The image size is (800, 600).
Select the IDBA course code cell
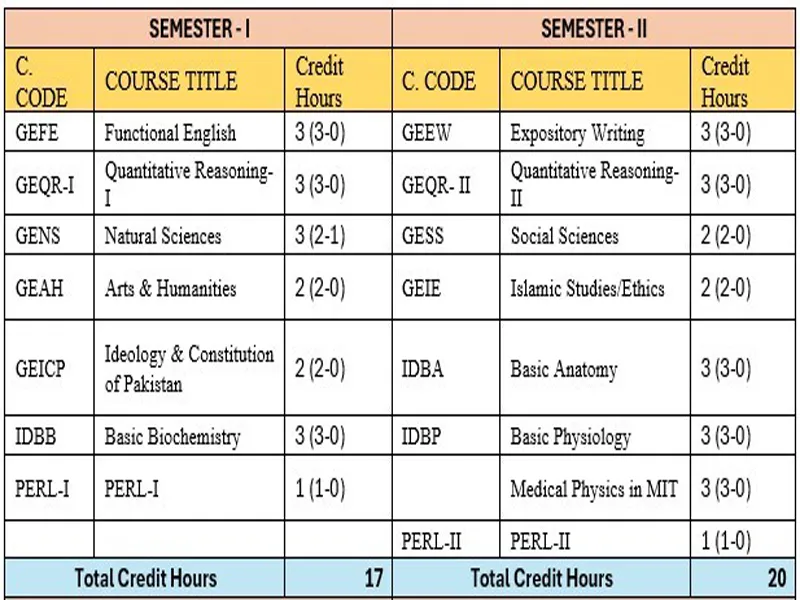pyautogui.click(x=423, y=368)
